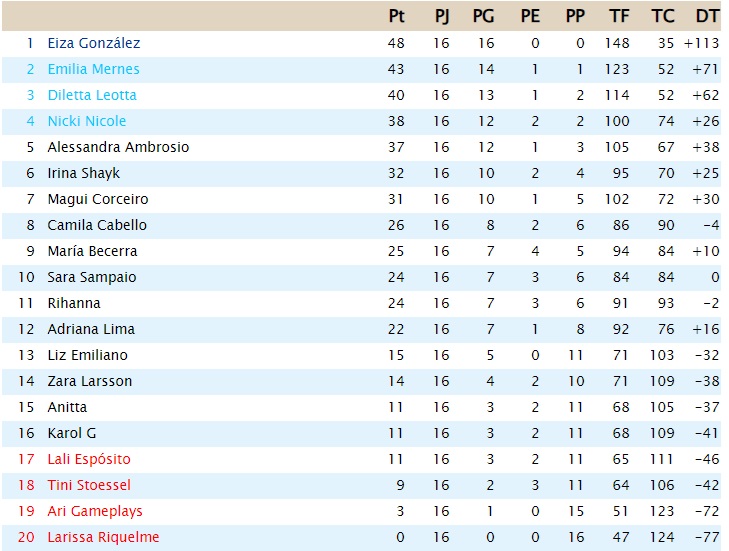Click Diletta Leotta name
This screenshot has height=551, width=729.
coord(92,95)
